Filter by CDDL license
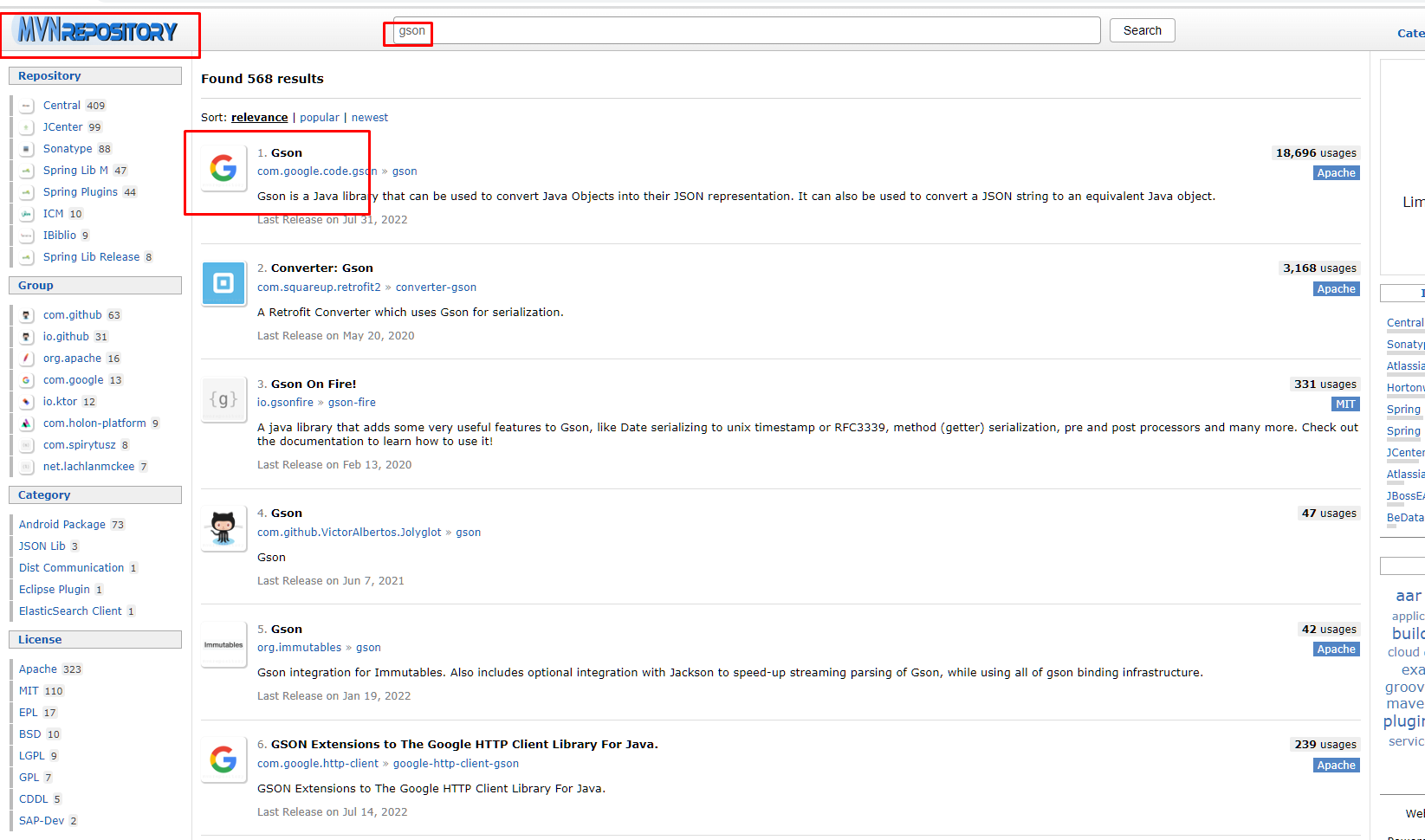Image resolution: width=1425 pixels, height=840 pixels. click(x=34, y=799)
